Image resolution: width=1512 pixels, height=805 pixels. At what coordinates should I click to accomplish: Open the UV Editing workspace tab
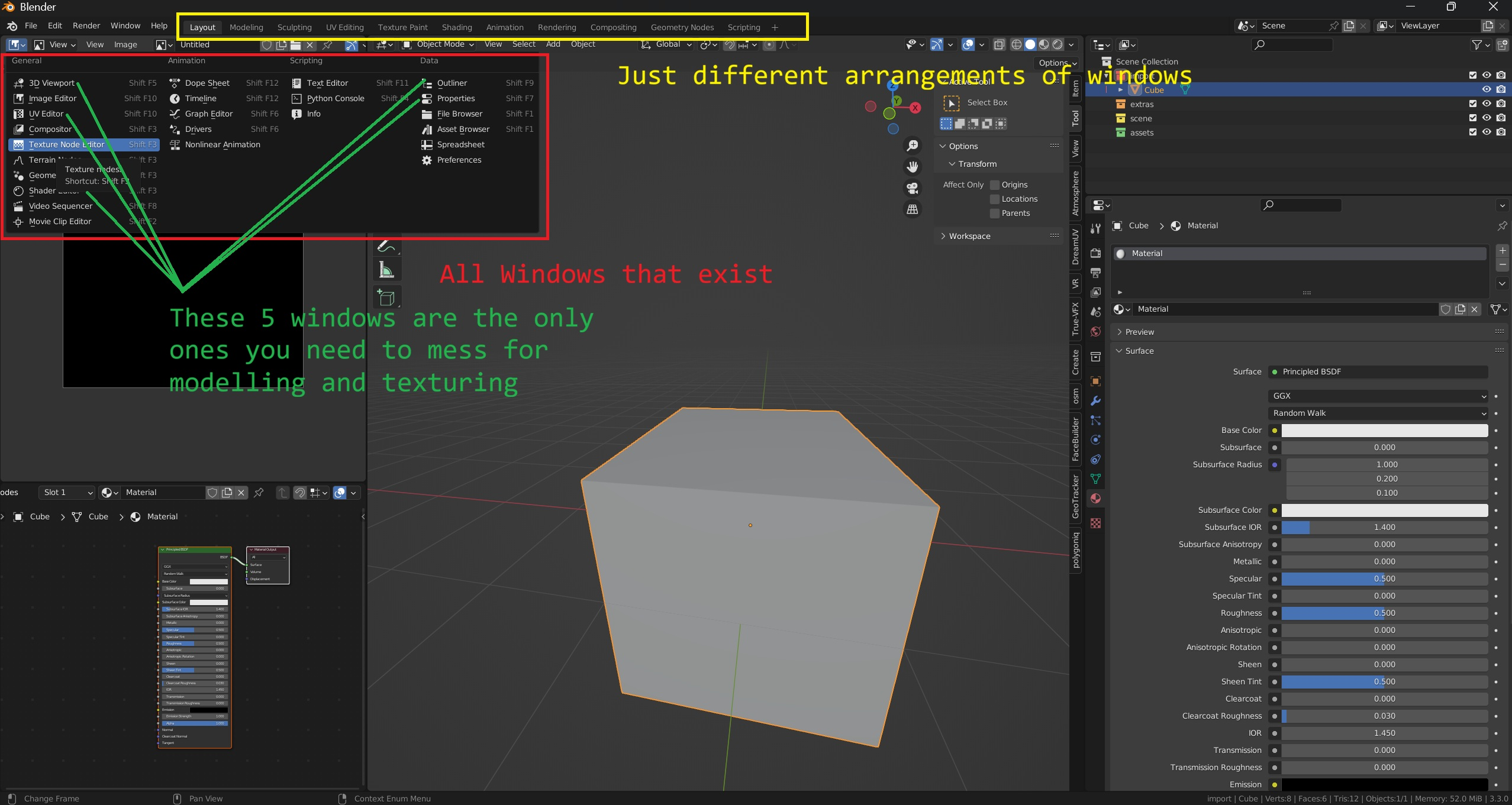pos(344,27)
